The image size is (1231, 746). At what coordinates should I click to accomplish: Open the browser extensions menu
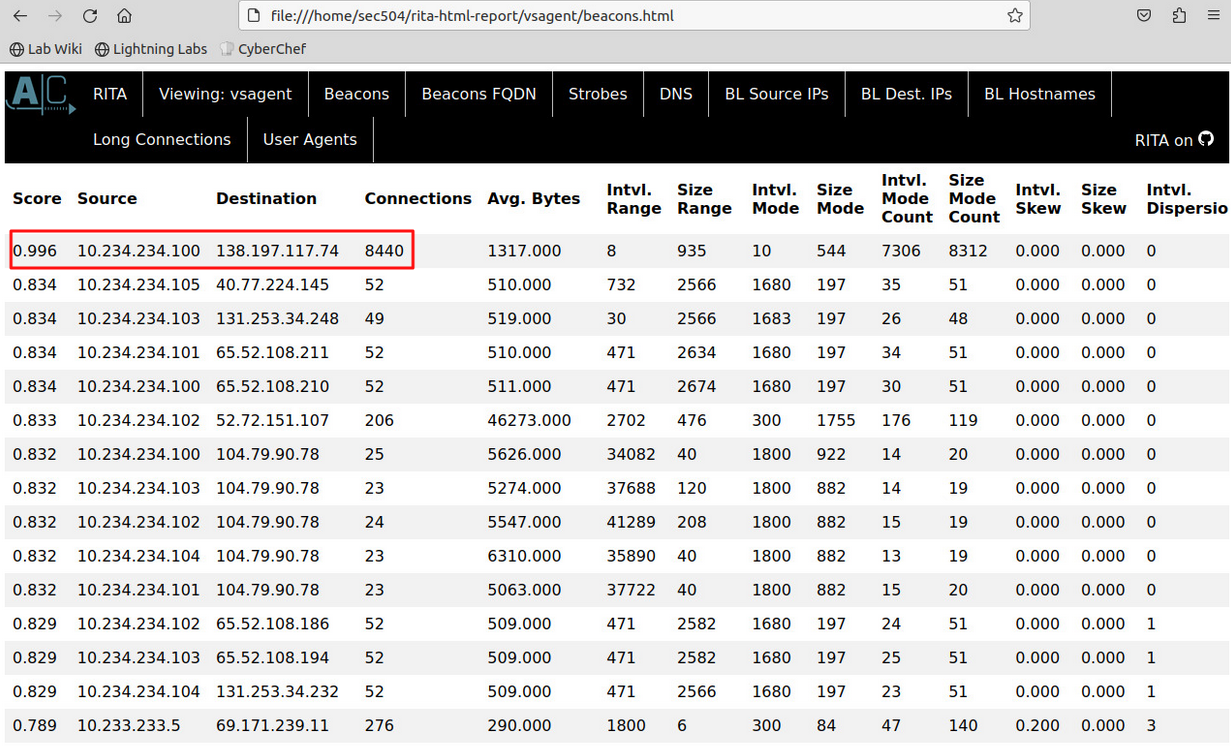coord(1179,16)
